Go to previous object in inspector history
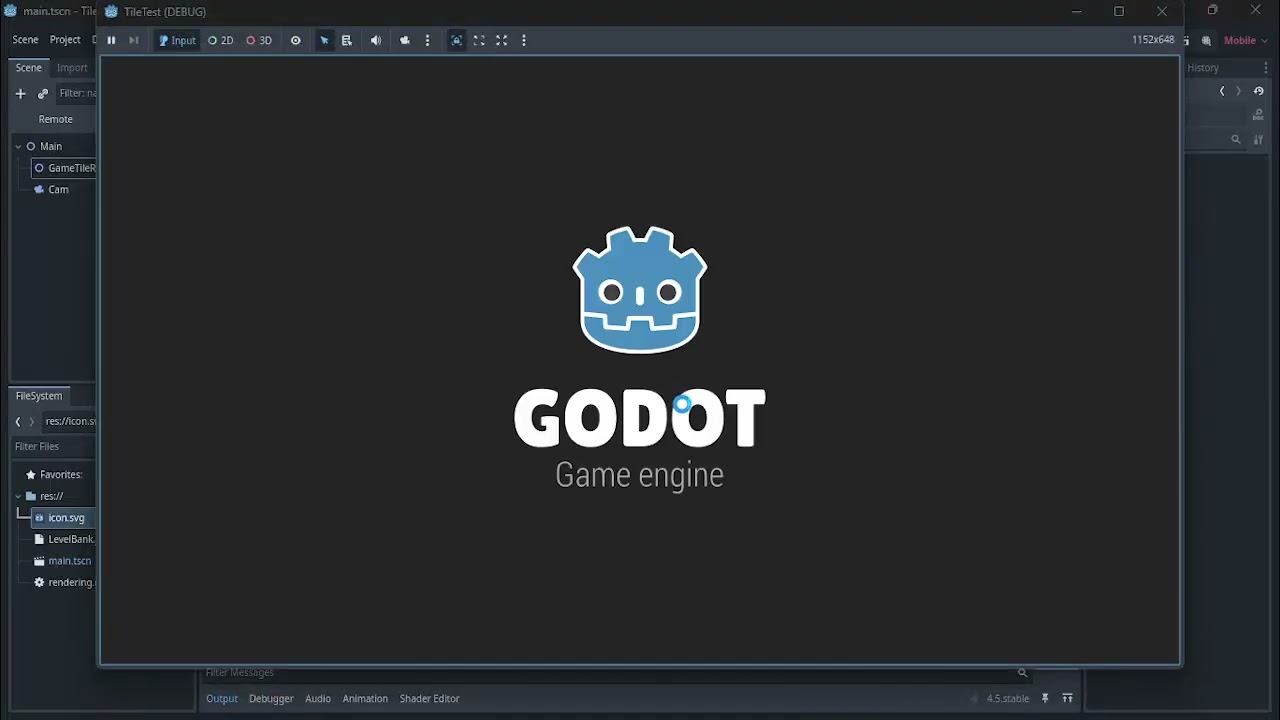 [x=1222, y=91]
